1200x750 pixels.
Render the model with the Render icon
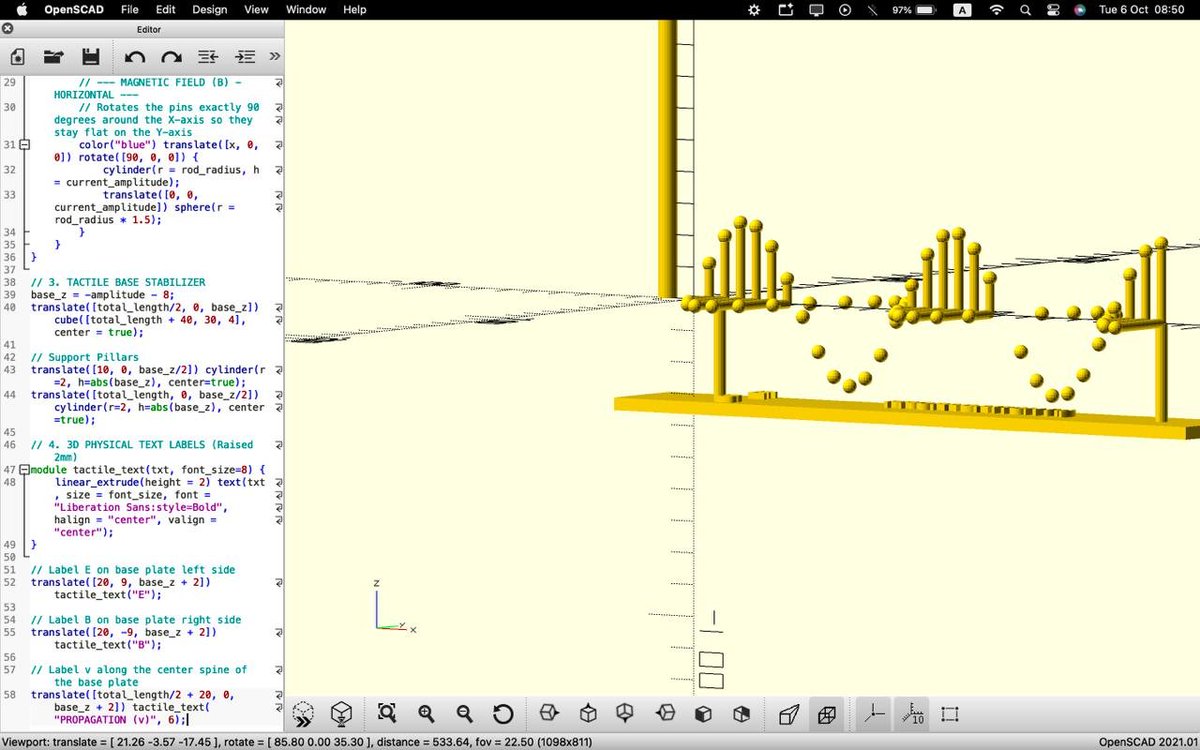click(x=342, y=714)
